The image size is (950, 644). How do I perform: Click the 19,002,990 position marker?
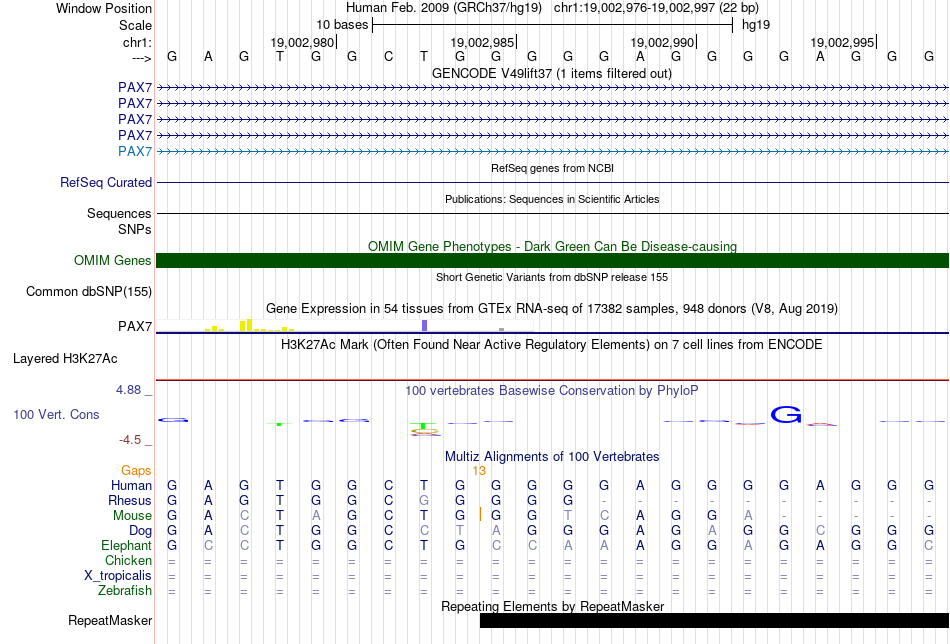(x=662, y=42)
